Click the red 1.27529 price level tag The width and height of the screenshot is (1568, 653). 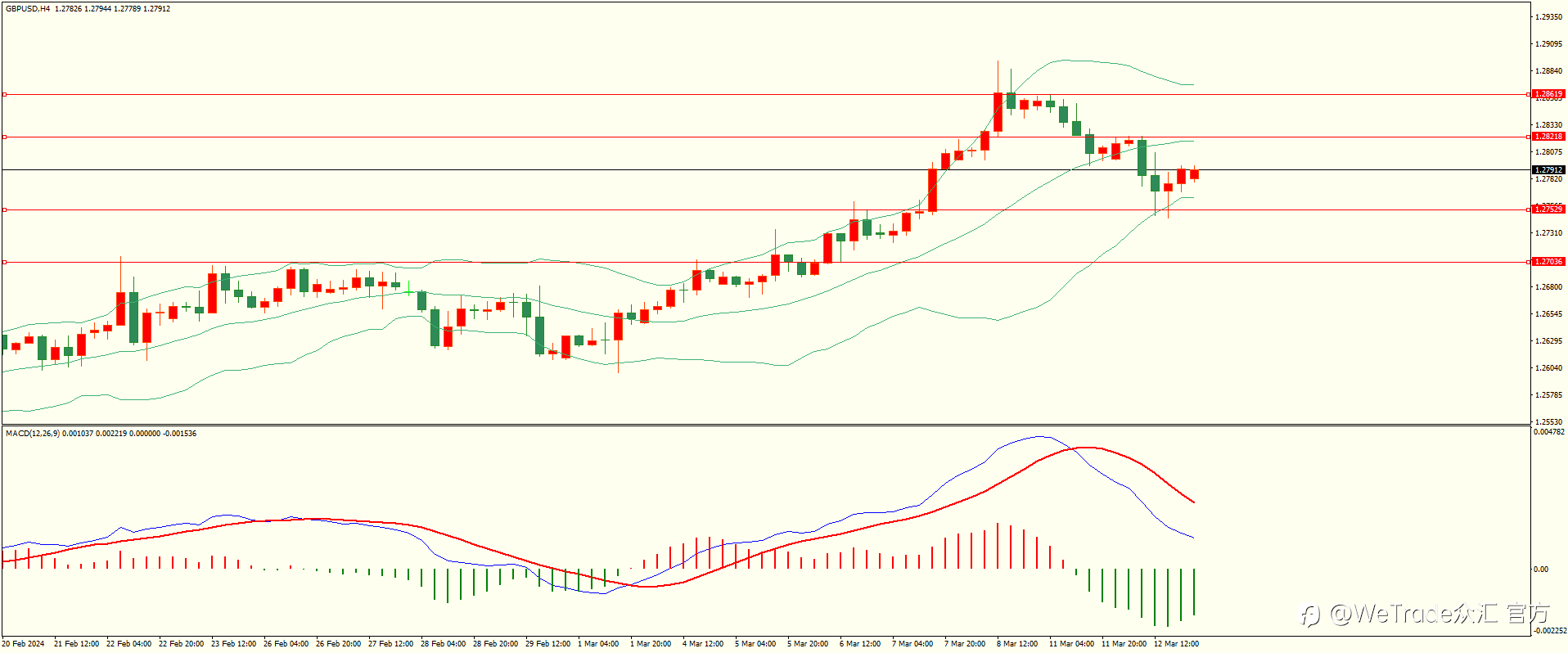[x=1548, y=209]
